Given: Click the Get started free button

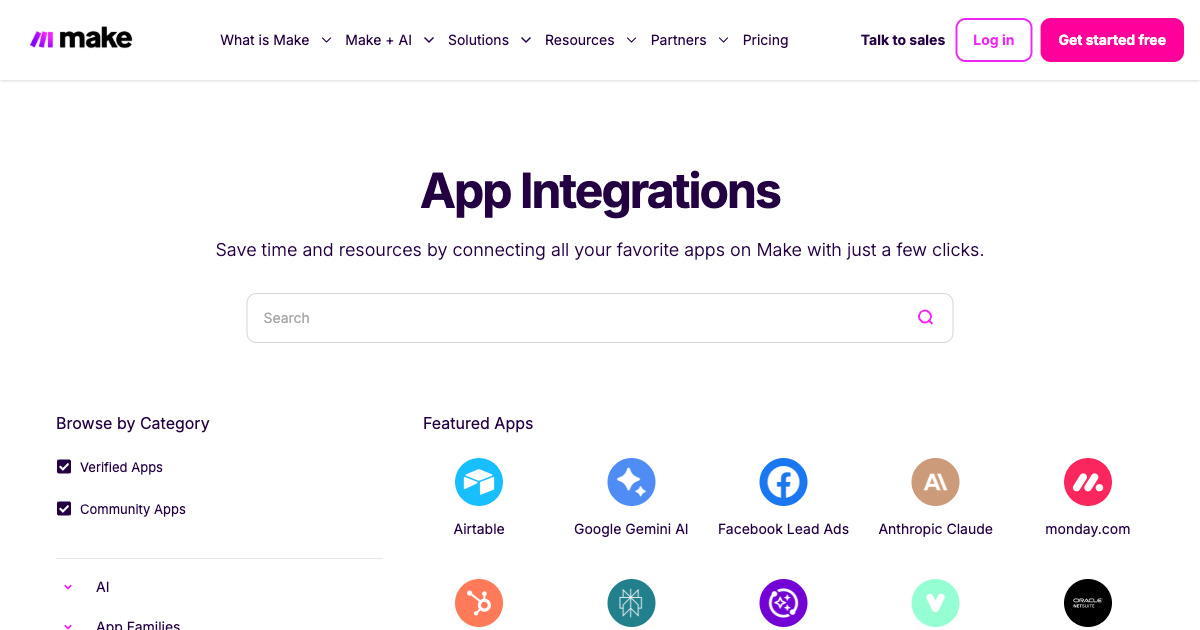Looking at the screenshot, I should [x=1111, y=40].
